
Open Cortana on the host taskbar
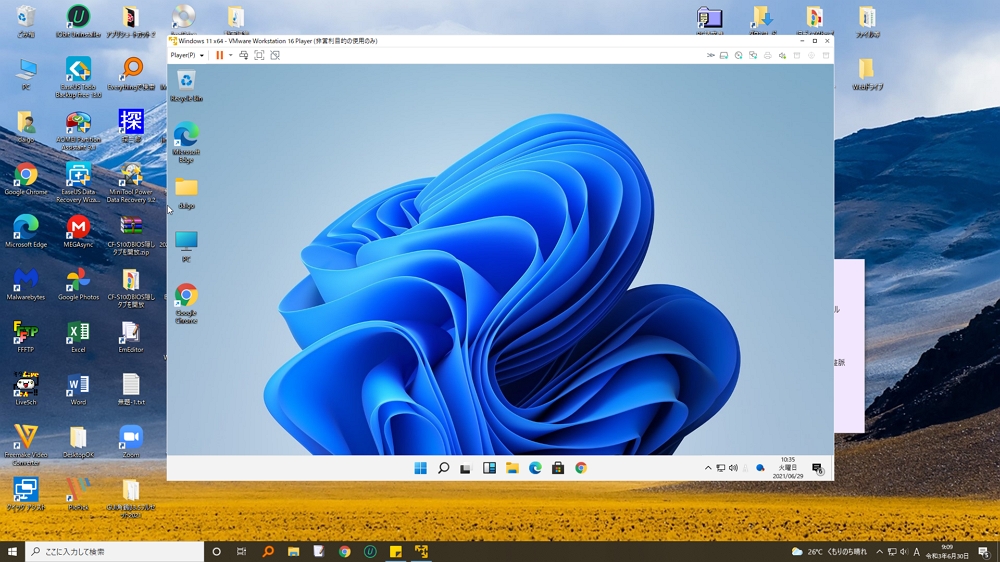[x=216, y=552]
